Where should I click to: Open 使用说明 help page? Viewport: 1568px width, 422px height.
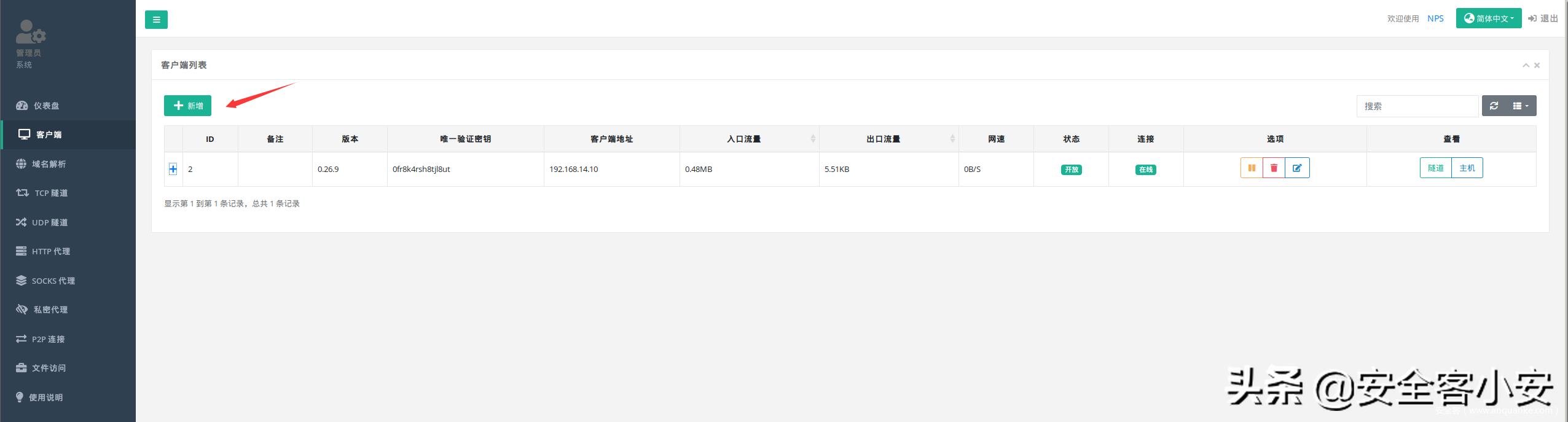click(x=68, y=397)
